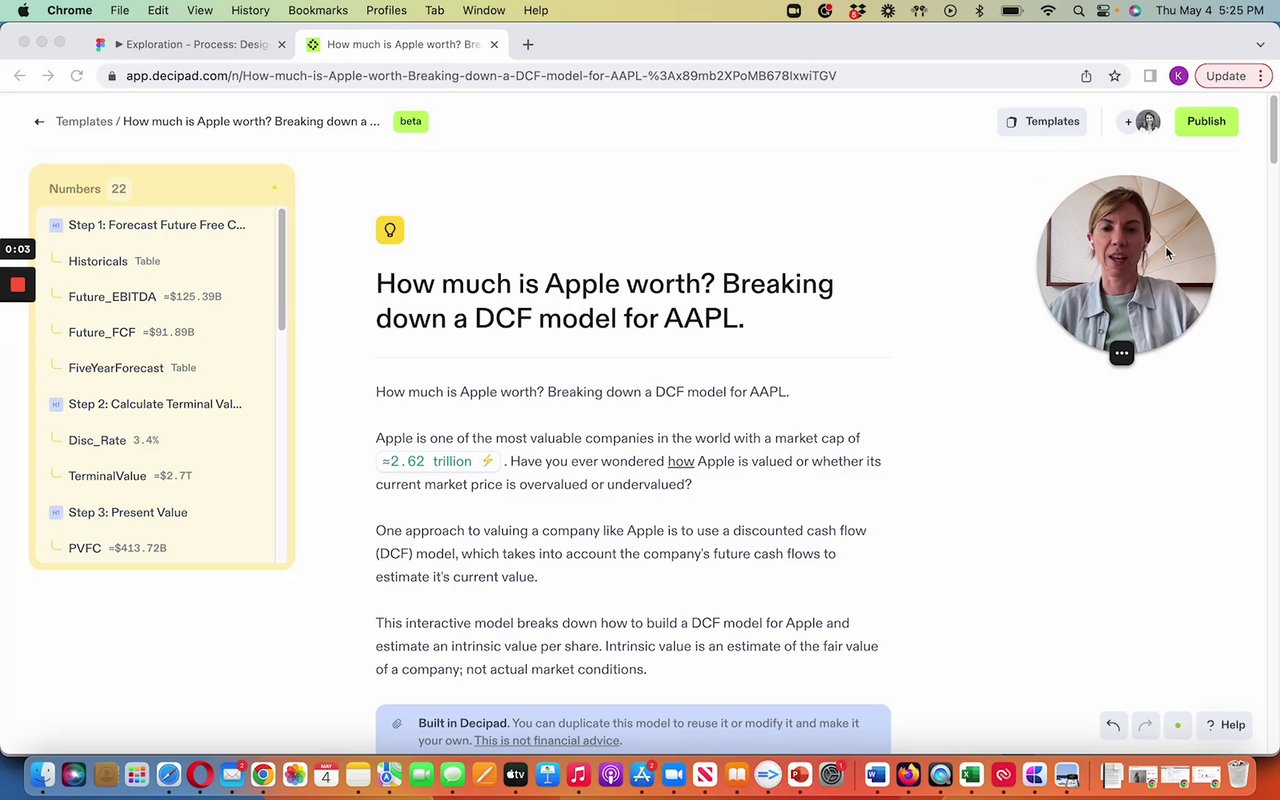Screen dimensions: 1280x800
Task: Select Step 2: Calculate Terminal Val... item
Action: (x=155, y=404)
